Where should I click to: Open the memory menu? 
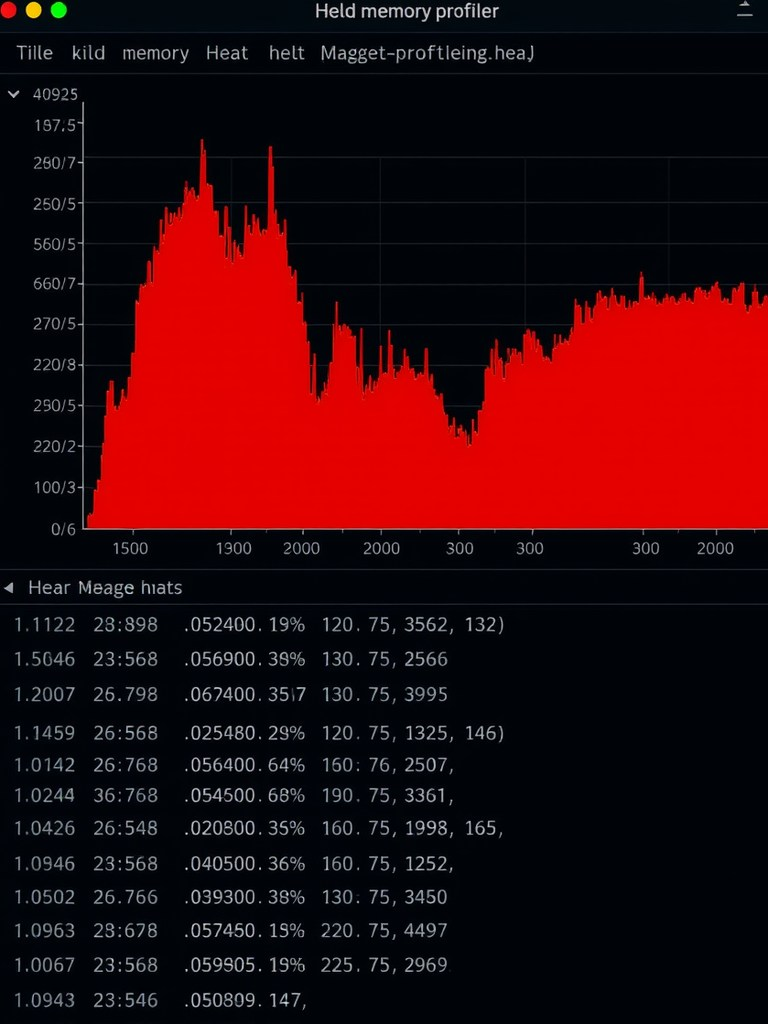coord(155,54)
